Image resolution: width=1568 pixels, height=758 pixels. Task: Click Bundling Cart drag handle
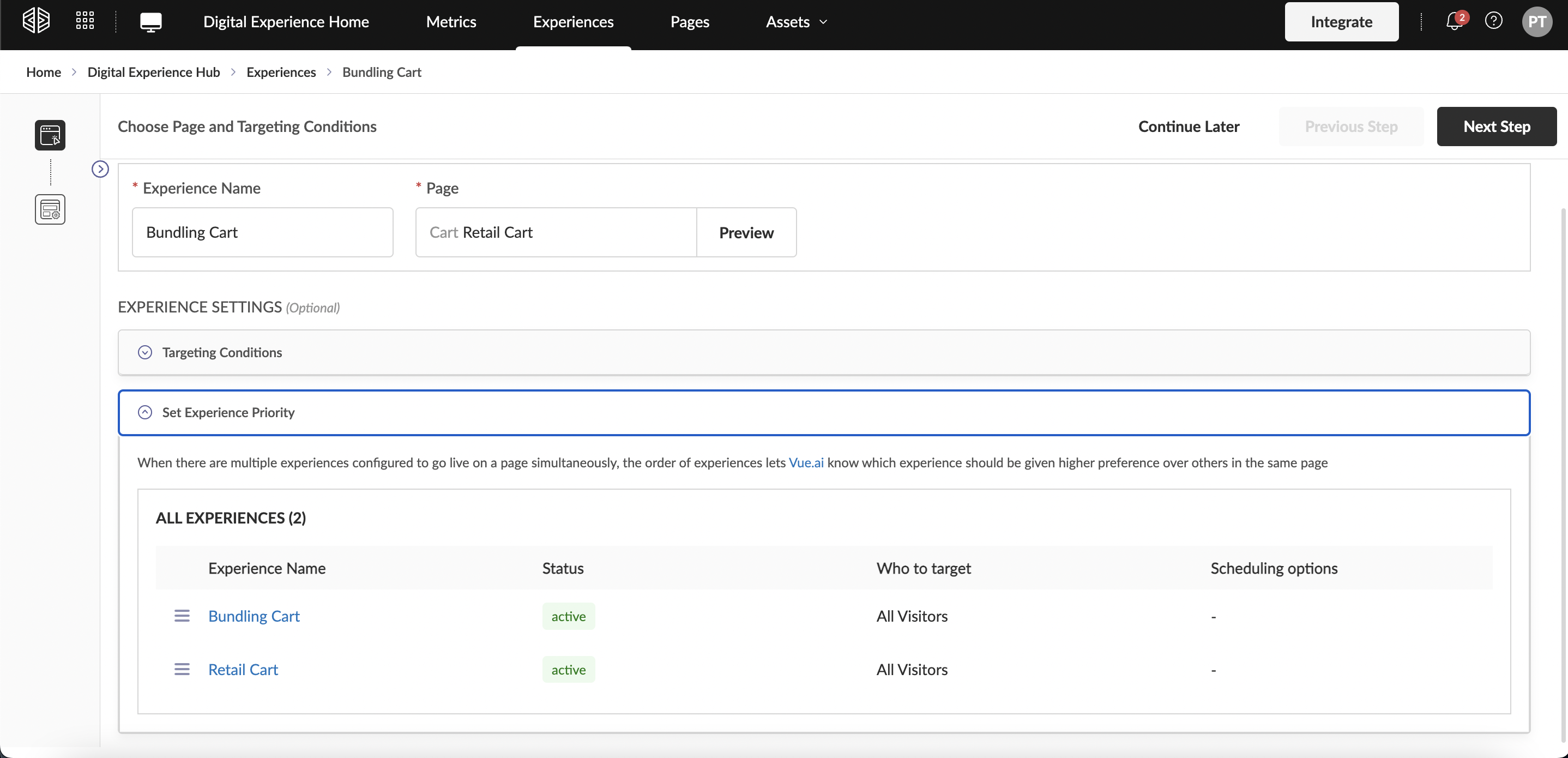tap(182, 616)
